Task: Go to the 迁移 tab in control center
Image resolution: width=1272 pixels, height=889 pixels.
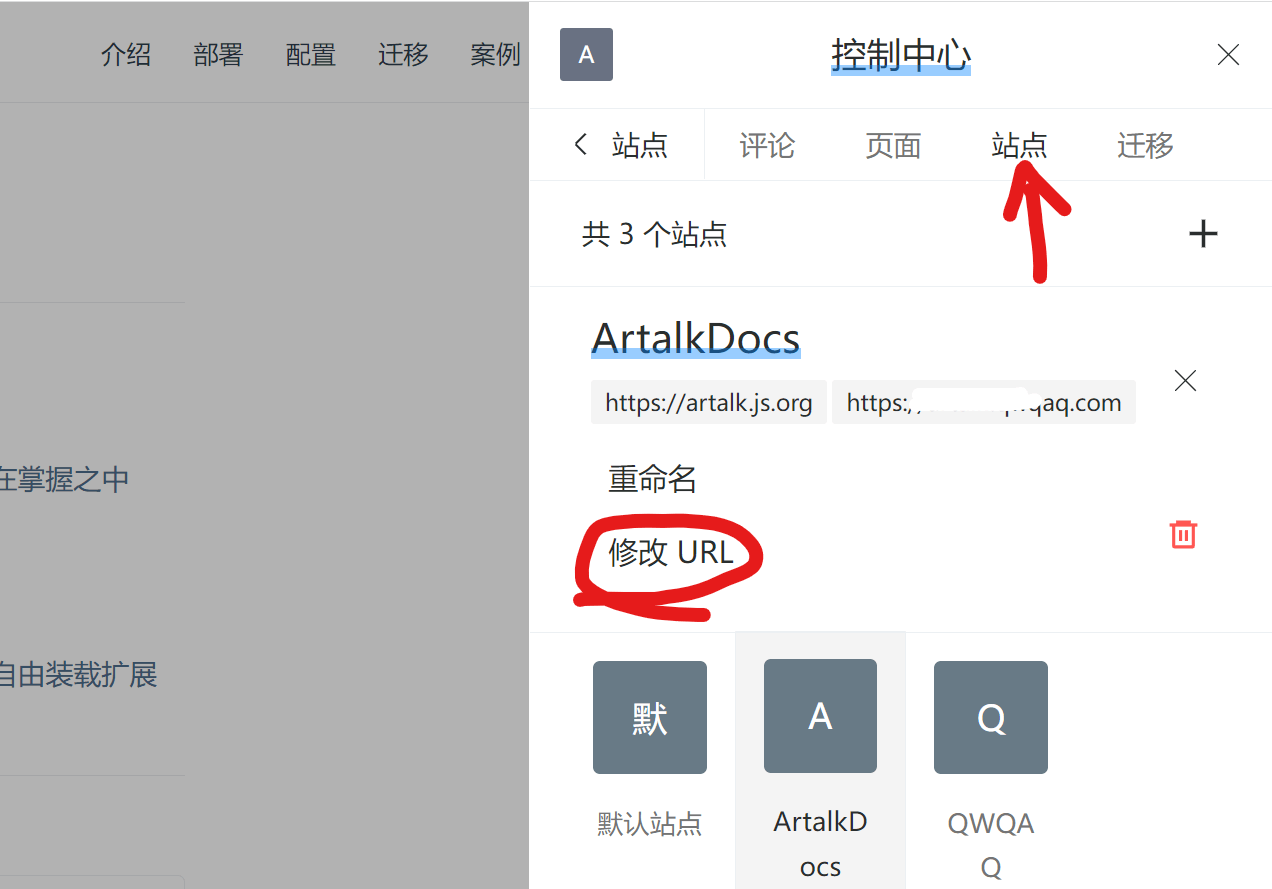Action: coord(1145,146)
